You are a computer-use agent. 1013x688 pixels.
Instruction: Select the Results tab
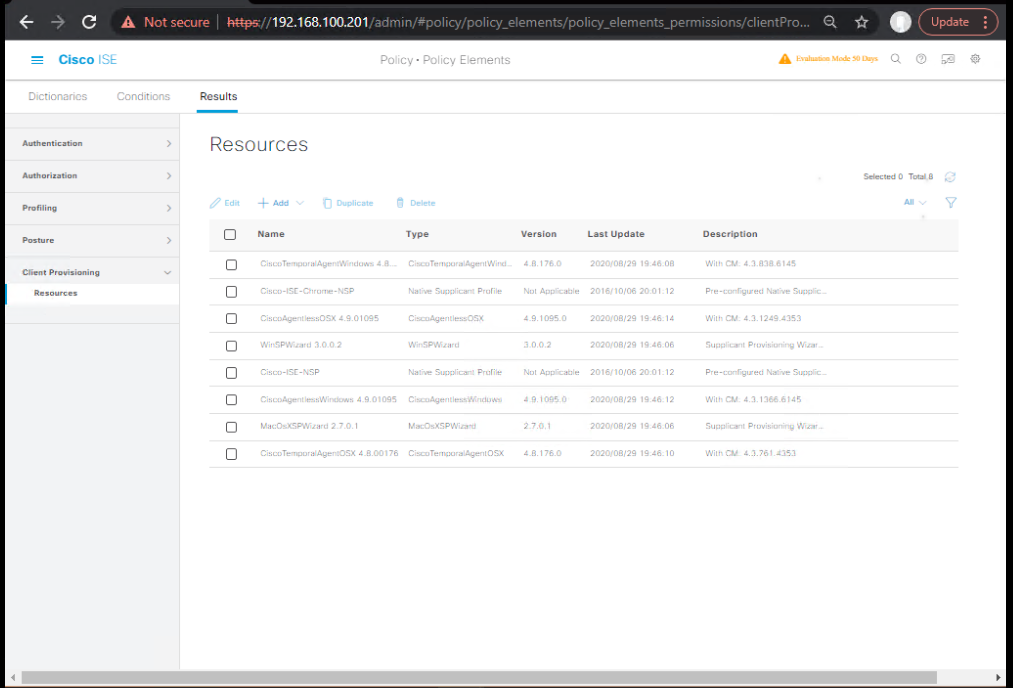pyautogui.click(x=218, y=96)
